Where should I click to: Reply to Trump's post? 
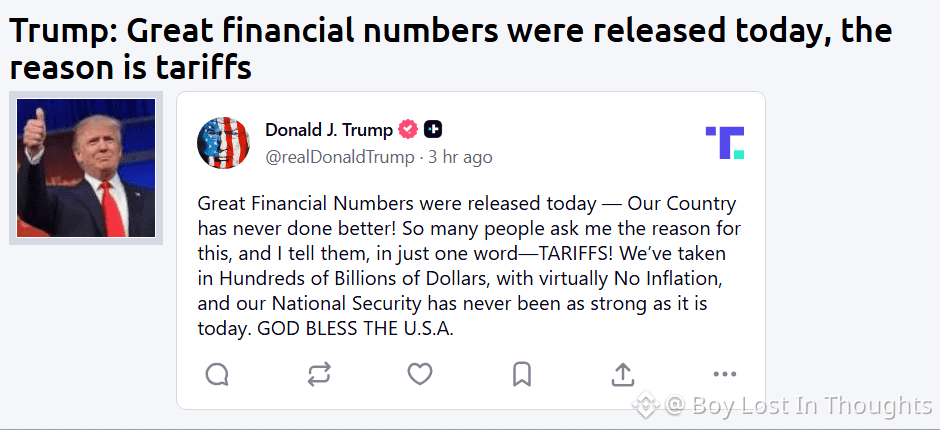tap(217, 375)
